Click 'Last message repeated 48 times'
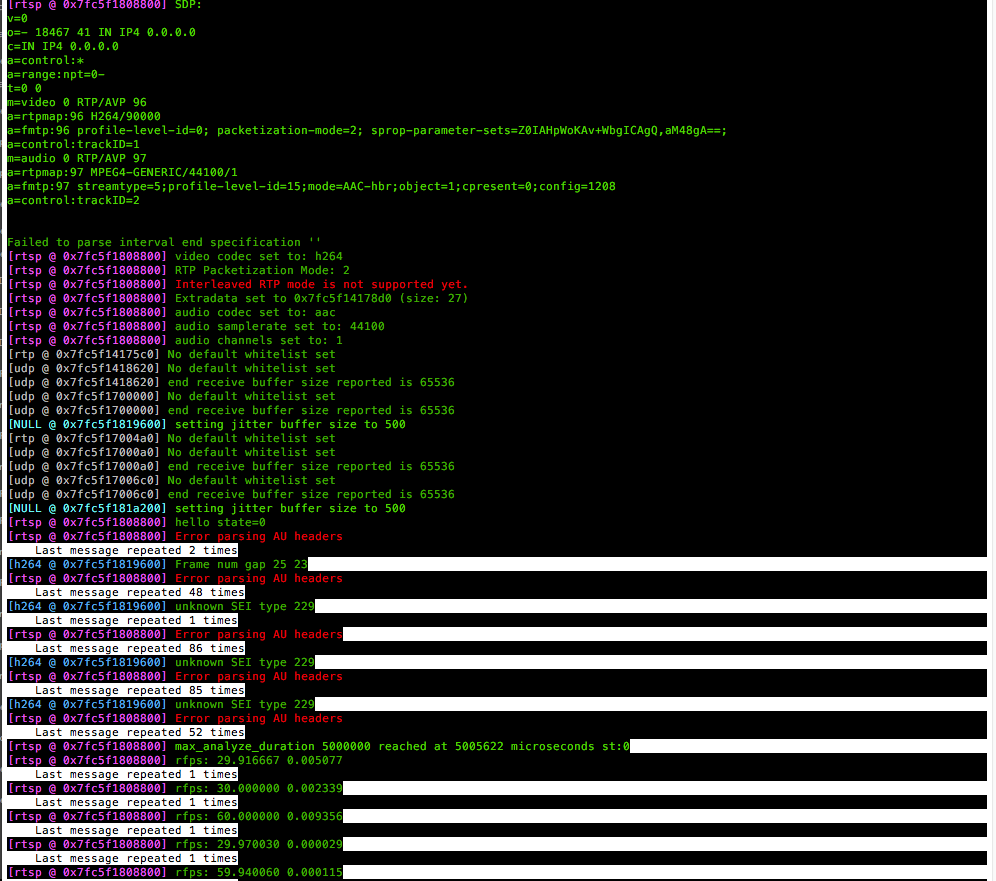996x881 pixels. point(140,592)
